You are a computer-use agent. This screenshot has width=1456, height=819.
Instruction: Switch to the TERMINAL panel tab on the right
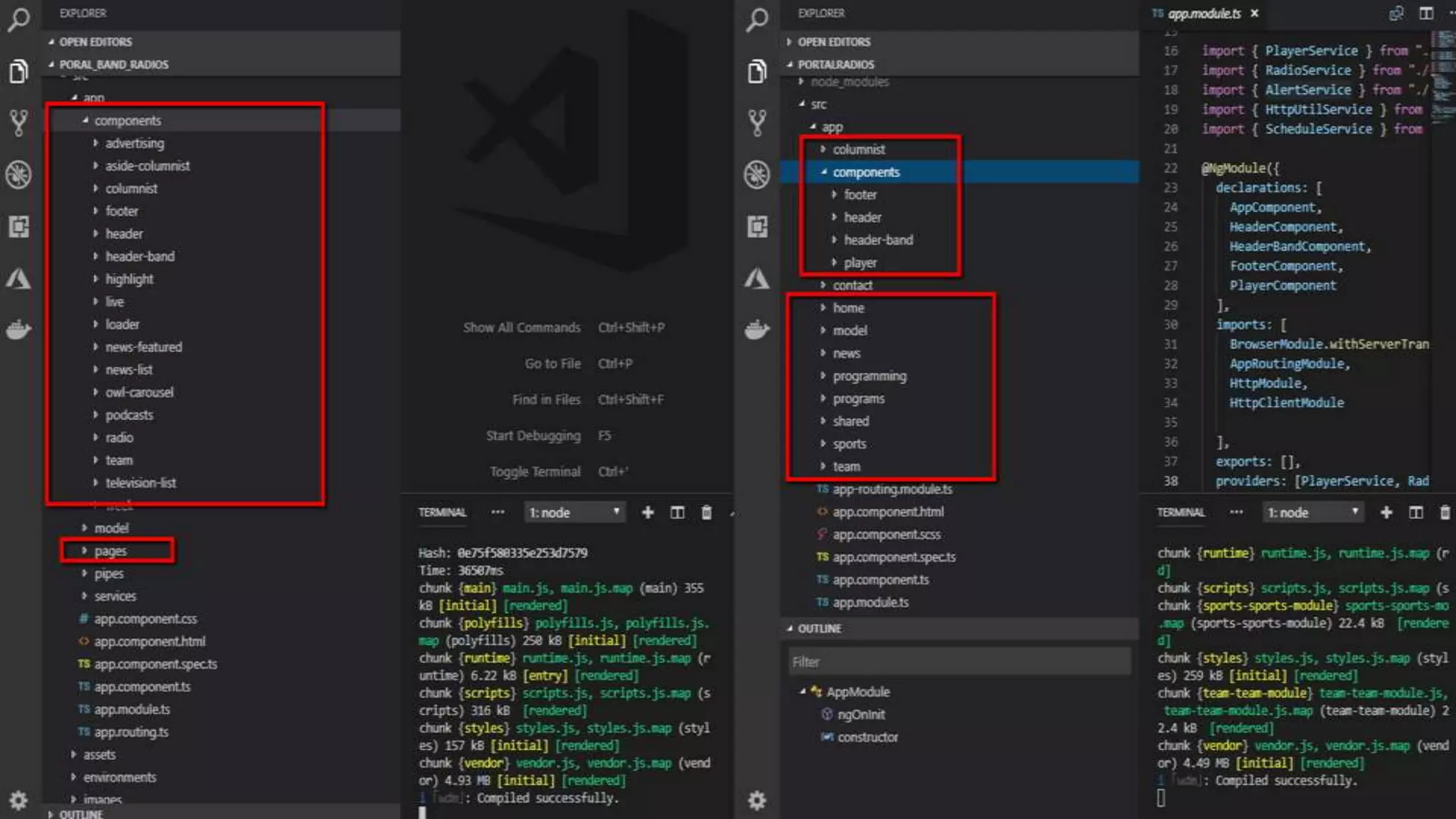(1180, 513)
